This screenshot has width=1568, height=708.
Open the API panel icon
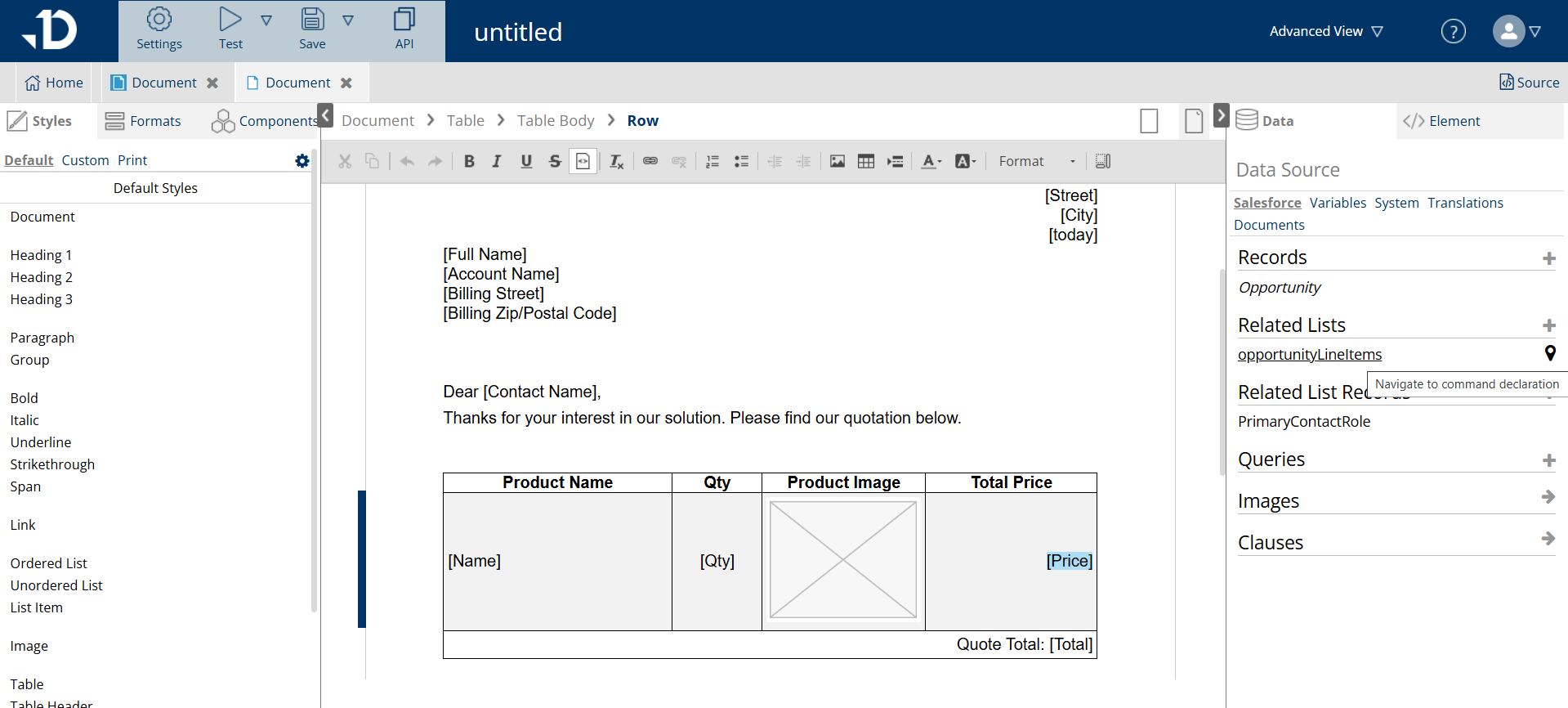[x=404, y=30]
